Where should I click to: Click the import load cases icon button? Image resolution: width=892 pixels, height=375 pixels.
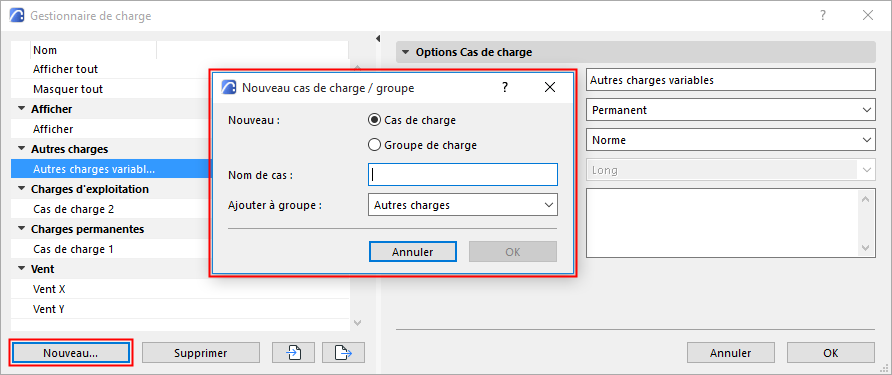[293, 353]
